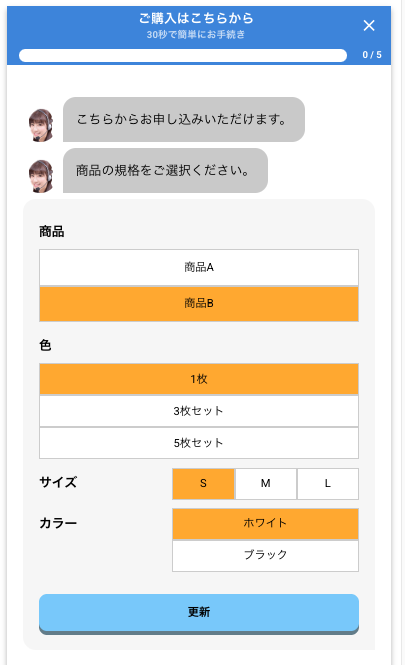Click the 商品の規格をご選択ください message bubble
Image resolution: width=405 pixels, height=665 pixels.
click(x=165, y=170)
